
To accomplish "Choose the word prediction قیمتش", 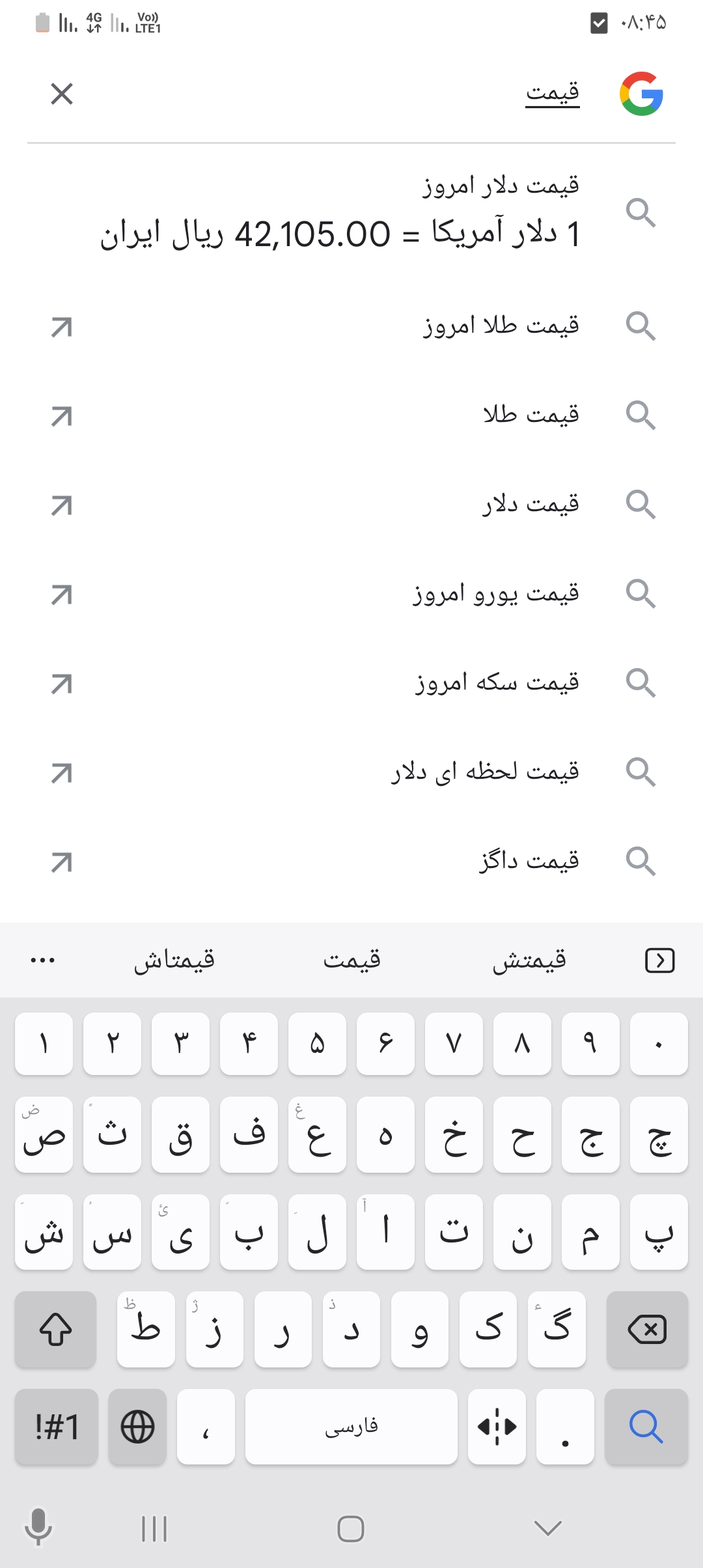I will click(529, 960).
